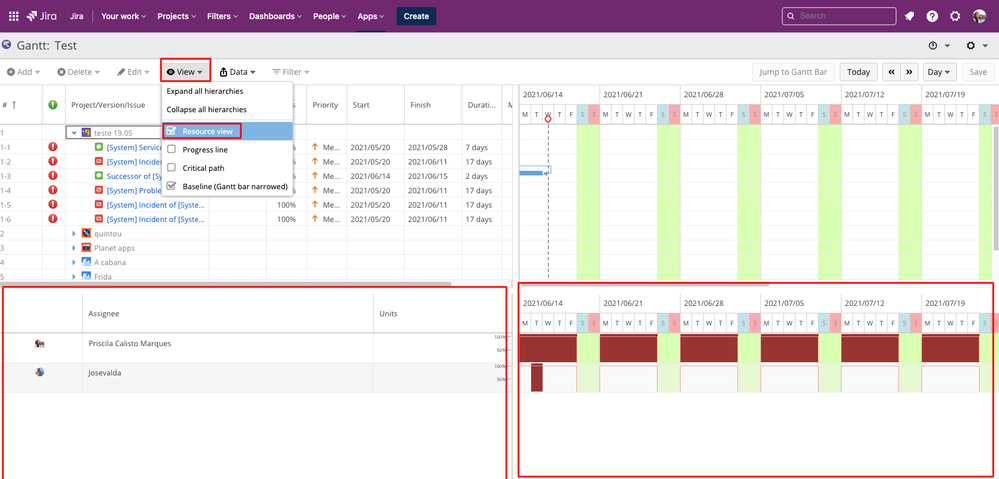Click the red warning icon on row 1-1

coord(53,147)
